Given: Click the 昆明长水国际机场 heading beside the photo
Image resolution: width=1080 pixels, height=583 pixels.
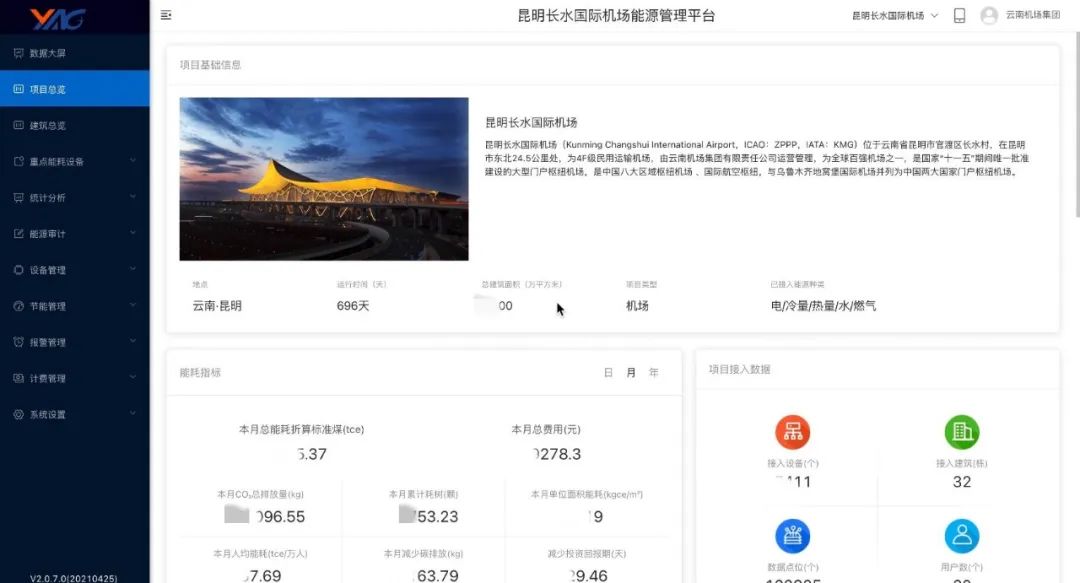Looking at the screenshot, I should [531, 123].
